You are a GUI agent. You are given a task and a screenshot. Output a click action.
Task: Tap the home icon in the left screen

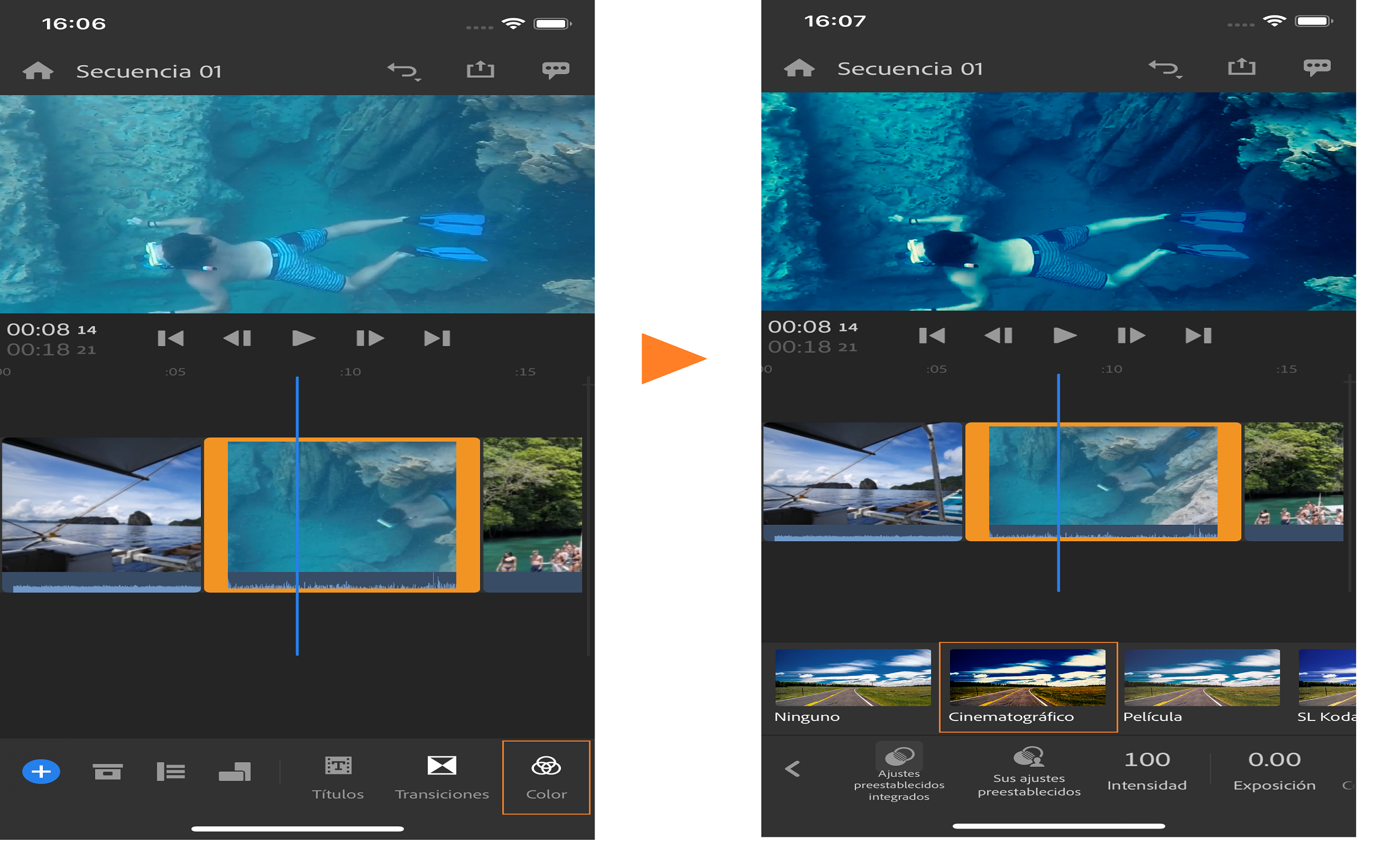[x=38, y=71]
